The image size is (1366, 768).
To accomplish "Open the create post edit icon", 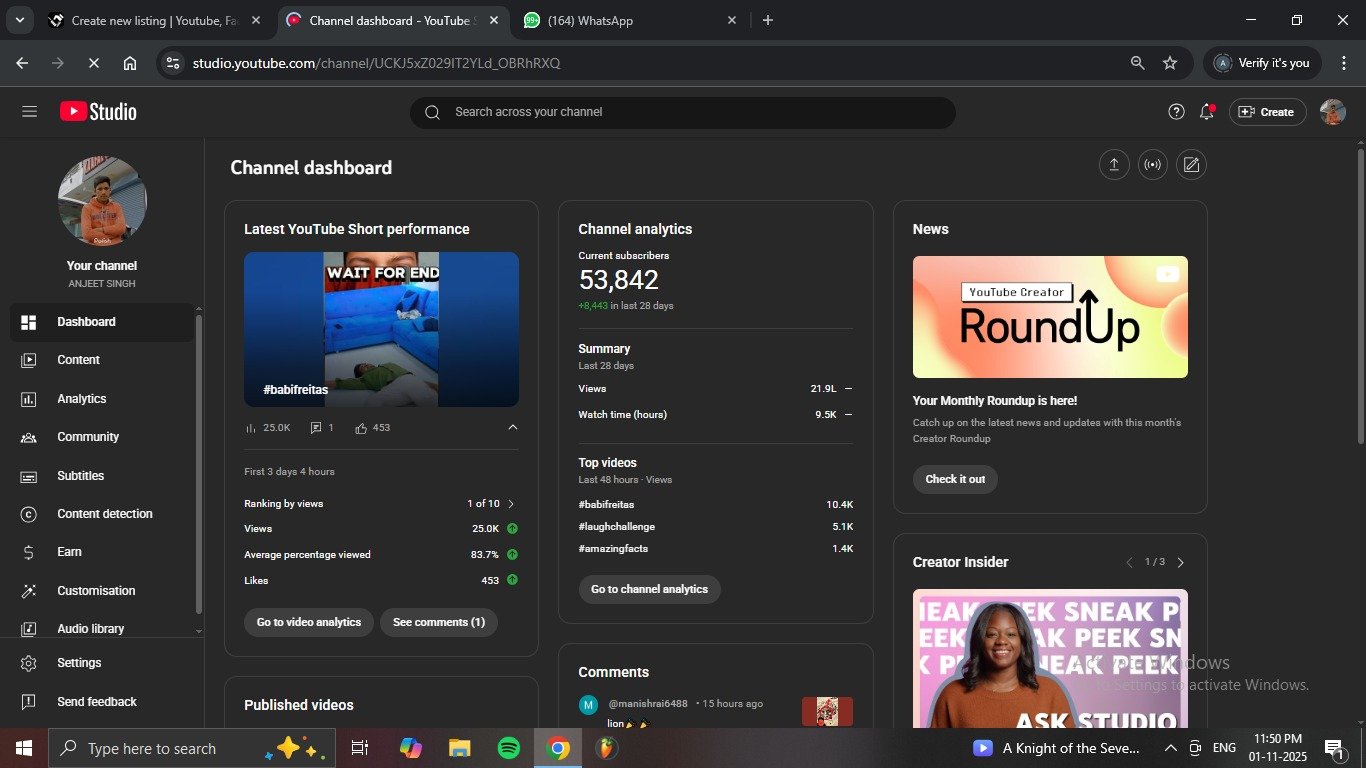I will click(x=1191, y=165).
